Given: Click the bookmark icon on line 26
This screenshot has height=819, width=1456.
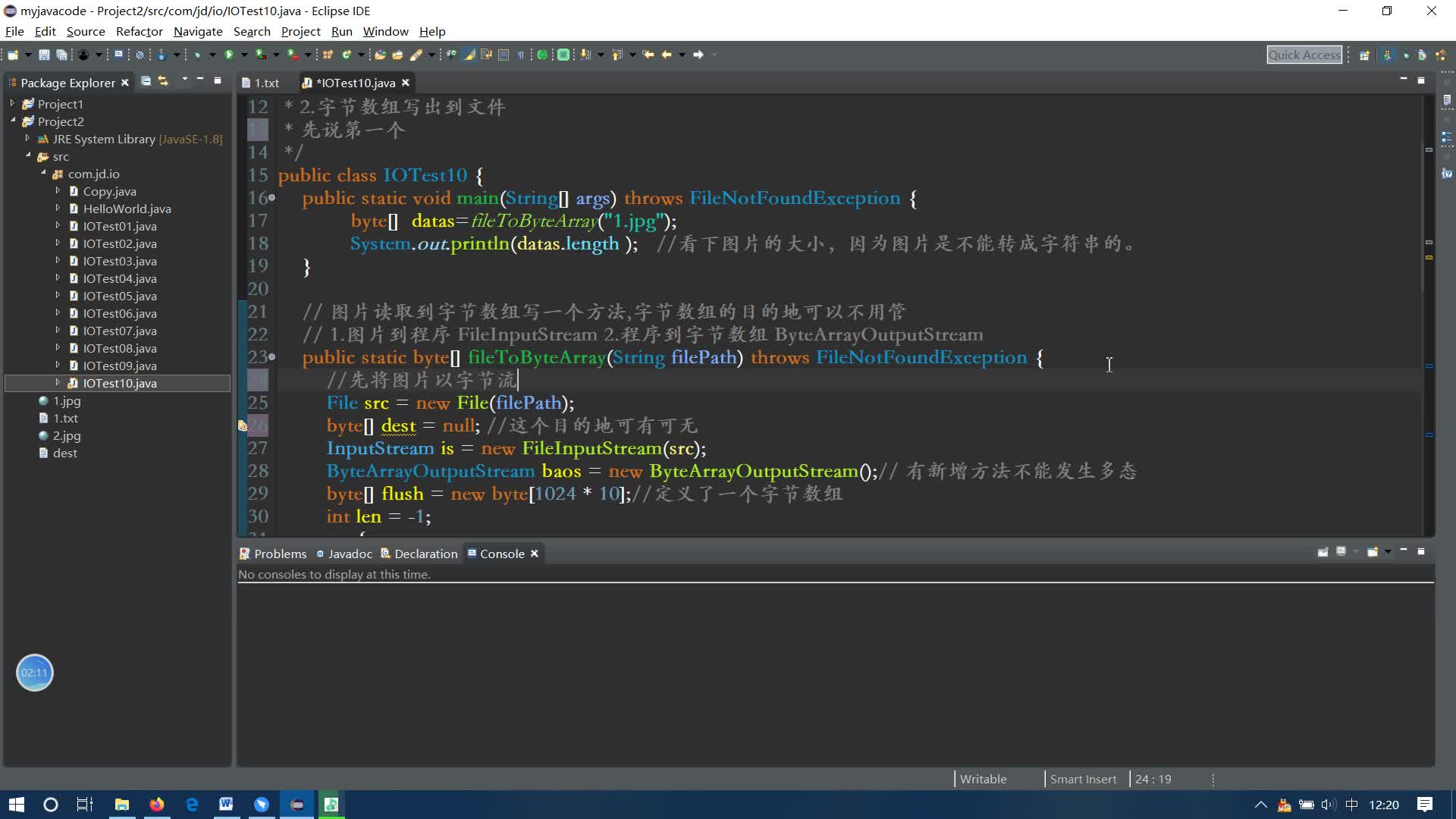Looking at the screenshot, I should 243,425.
